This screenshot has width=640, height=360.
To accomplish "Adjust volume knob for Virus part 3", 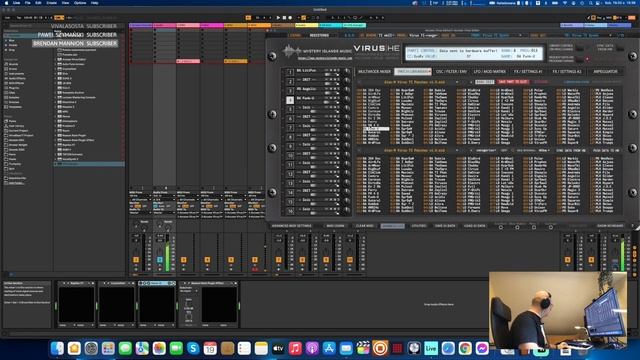I will (x=347, y=90).
